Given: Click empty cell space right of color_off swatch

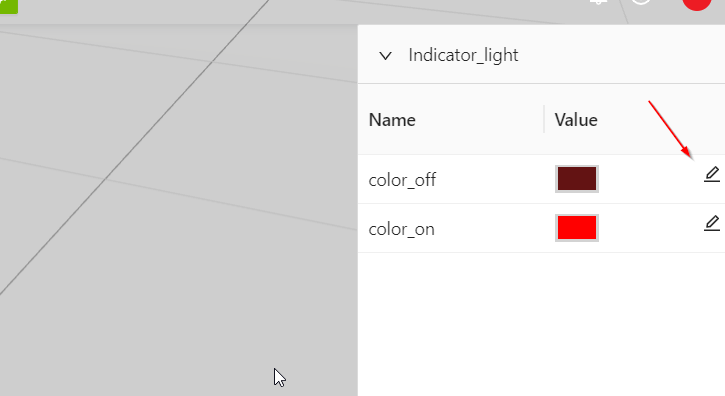Looking at the screenshot, I should (x=650, y=179).
